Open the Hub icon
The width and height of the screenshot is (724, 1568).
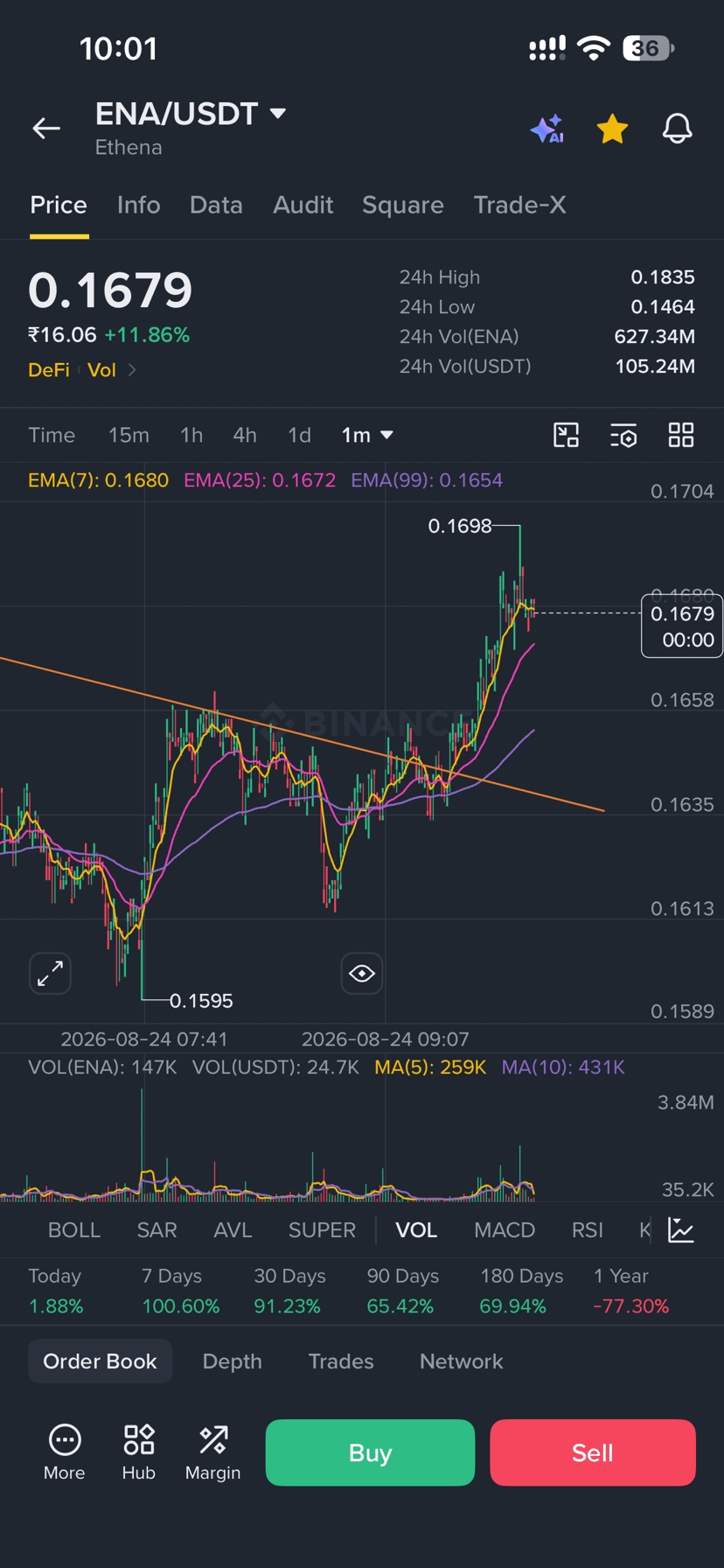tap(139, 1452)
